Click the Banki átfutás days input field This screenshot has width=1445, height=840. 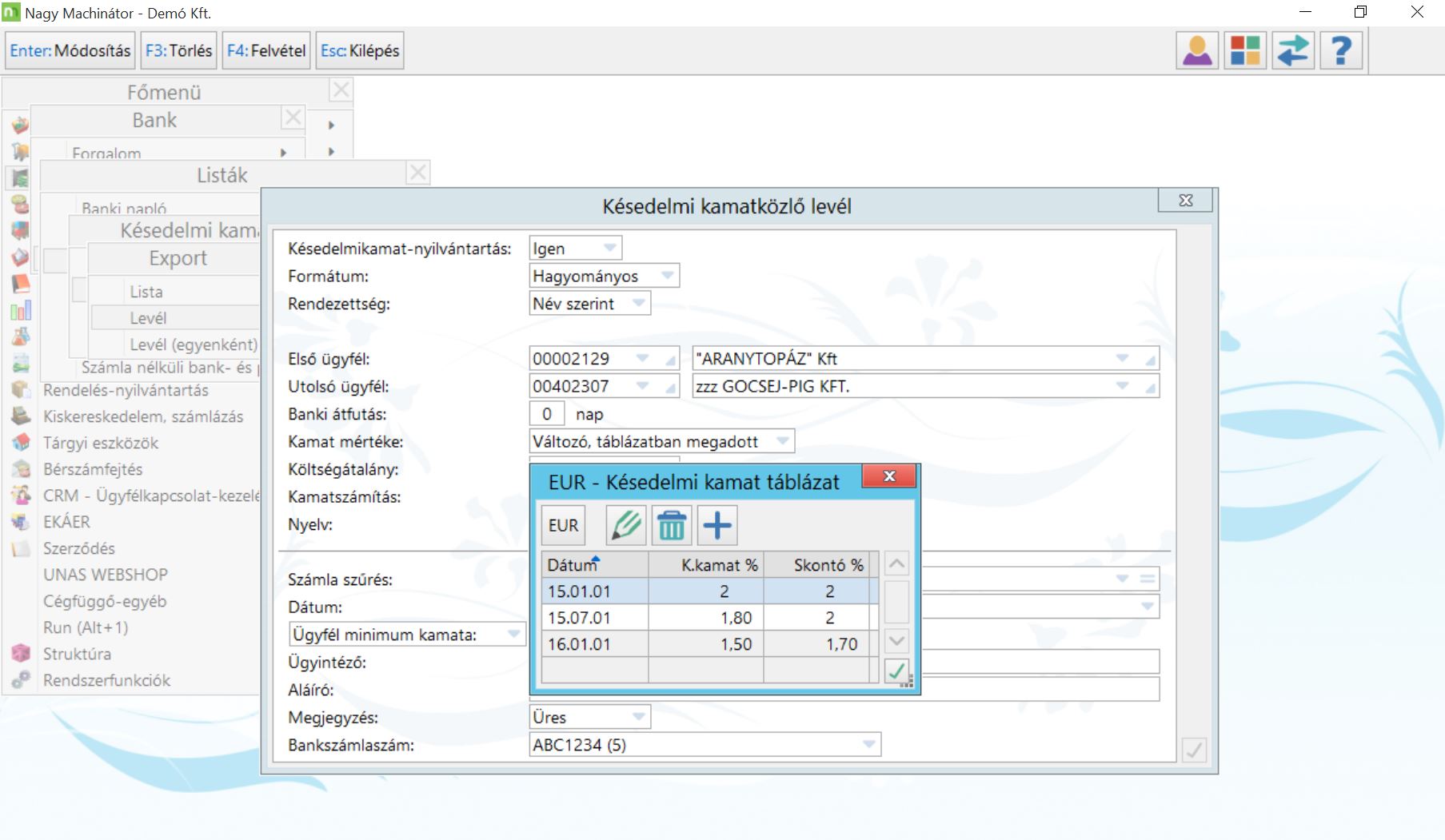coord(547,414)
